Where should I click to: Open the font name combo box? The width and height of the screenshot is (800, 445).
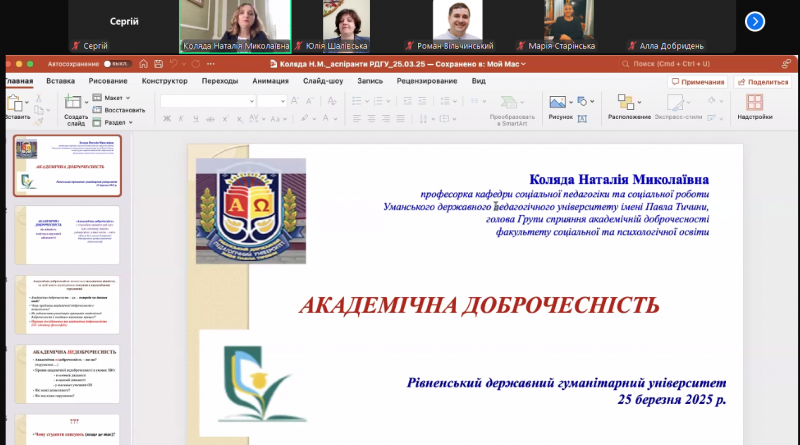pyautogui.click(x=208, y=101)
